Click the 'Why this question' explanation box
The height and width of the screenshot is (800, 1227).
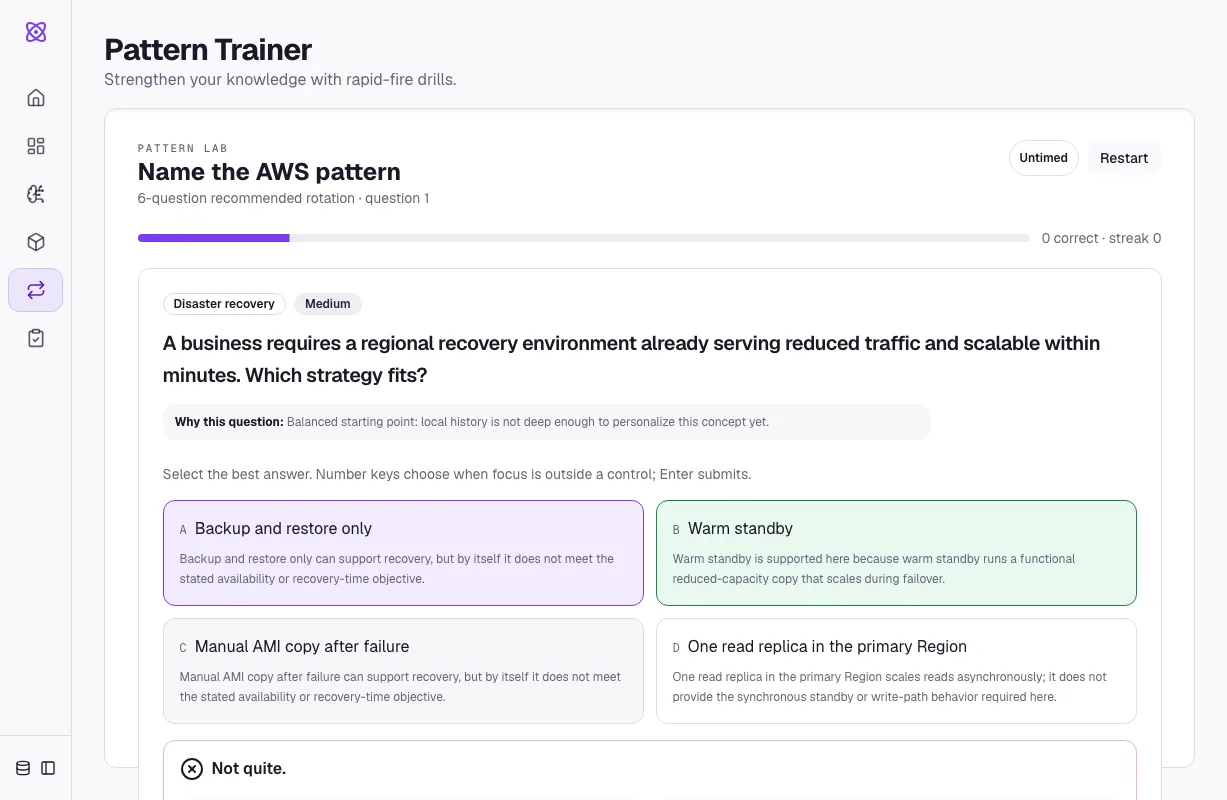[x=547, y=422]
